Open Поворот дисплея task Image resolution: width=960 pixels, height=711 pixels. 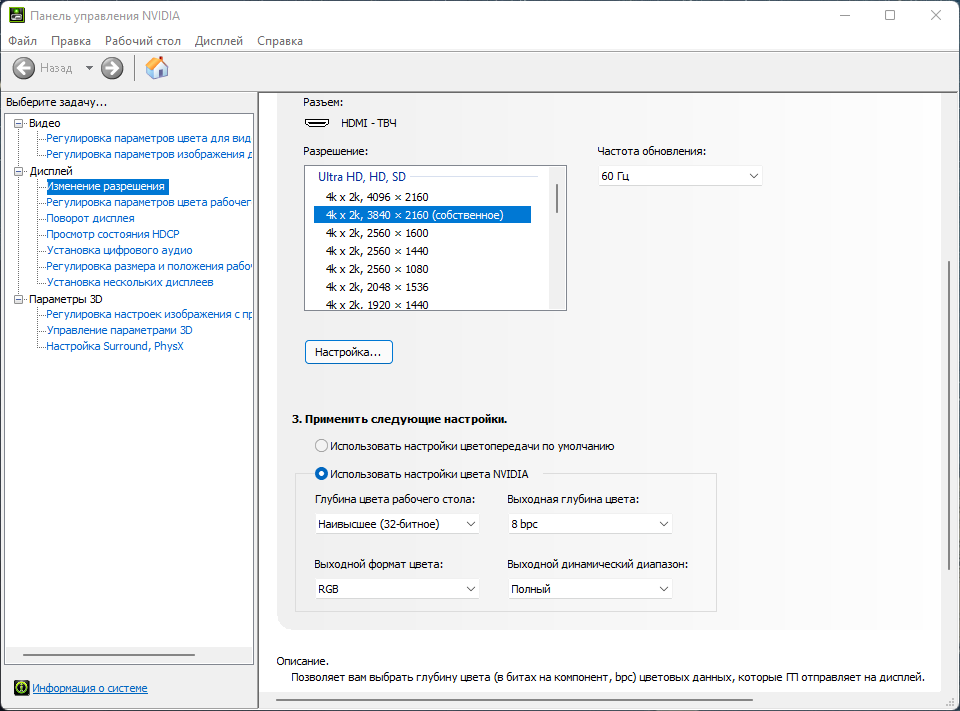(91, 218)
